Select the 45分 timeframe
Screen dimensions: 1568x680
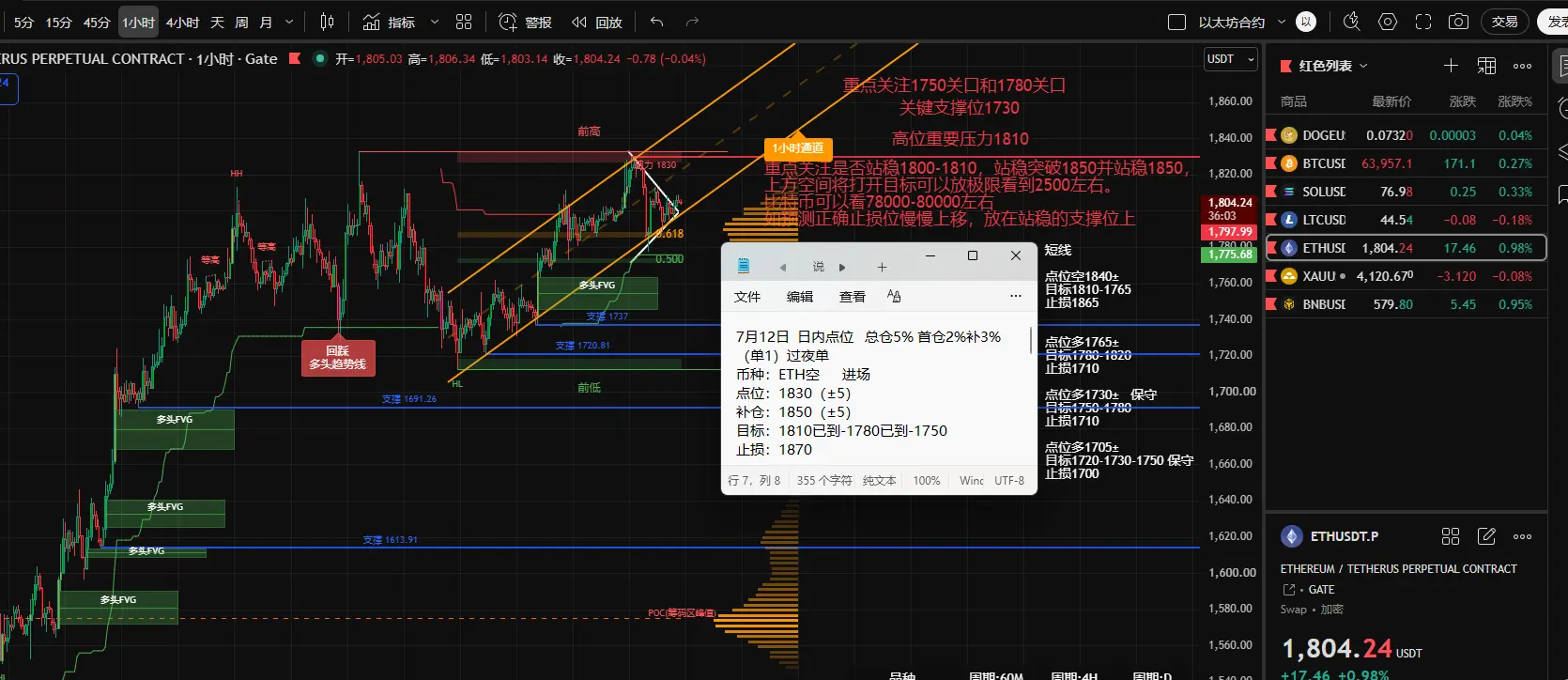97,22
